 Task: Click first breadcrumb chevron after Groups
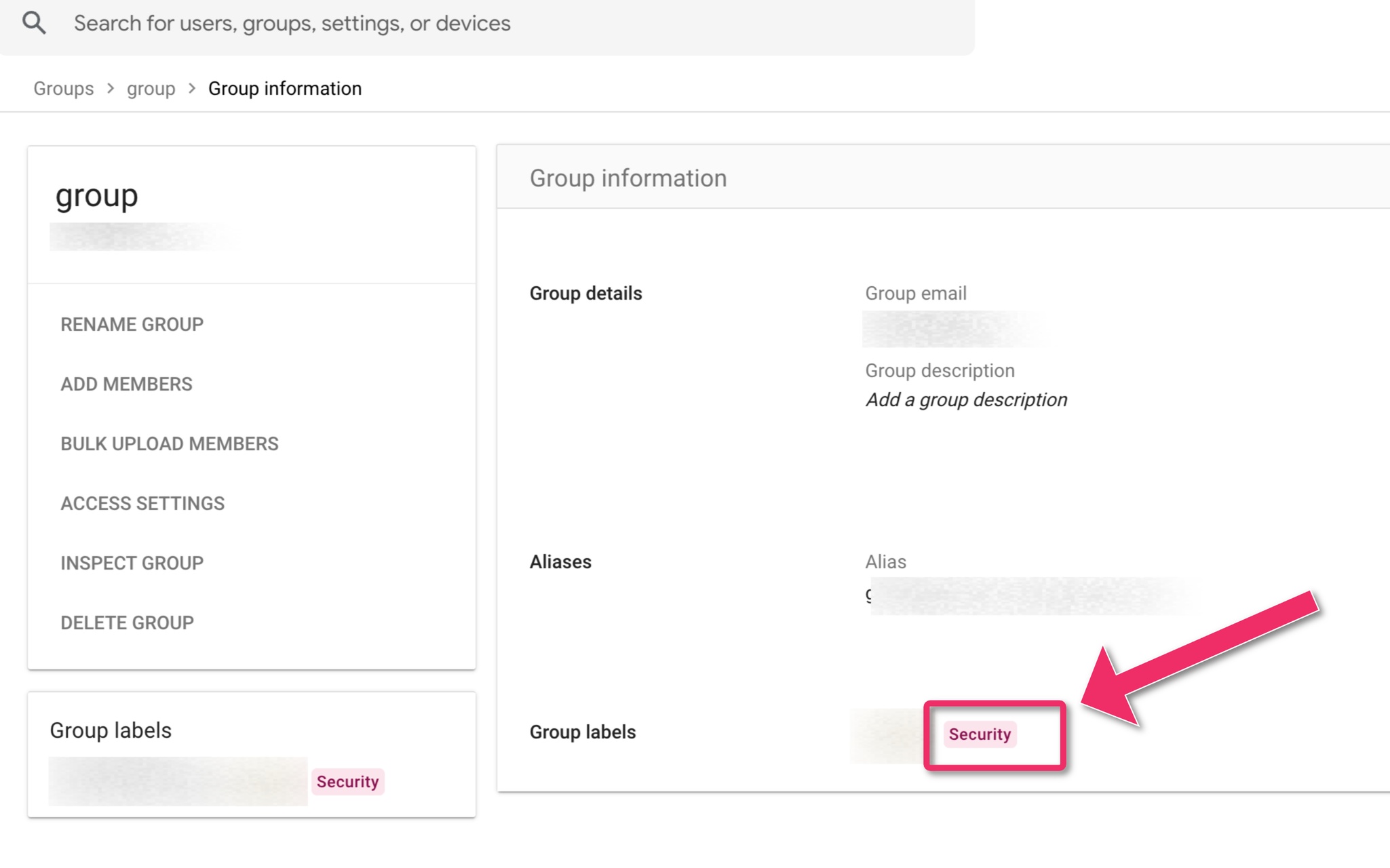coord(111,89)
